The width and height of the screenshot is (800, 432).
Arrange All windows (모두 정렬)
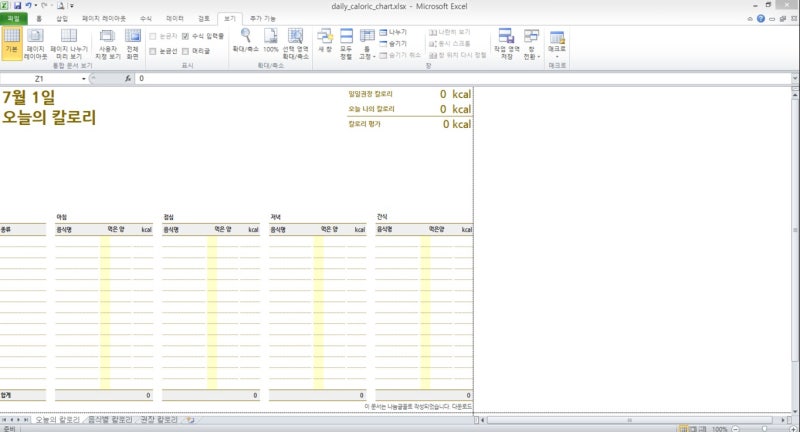tap(346, 44)
